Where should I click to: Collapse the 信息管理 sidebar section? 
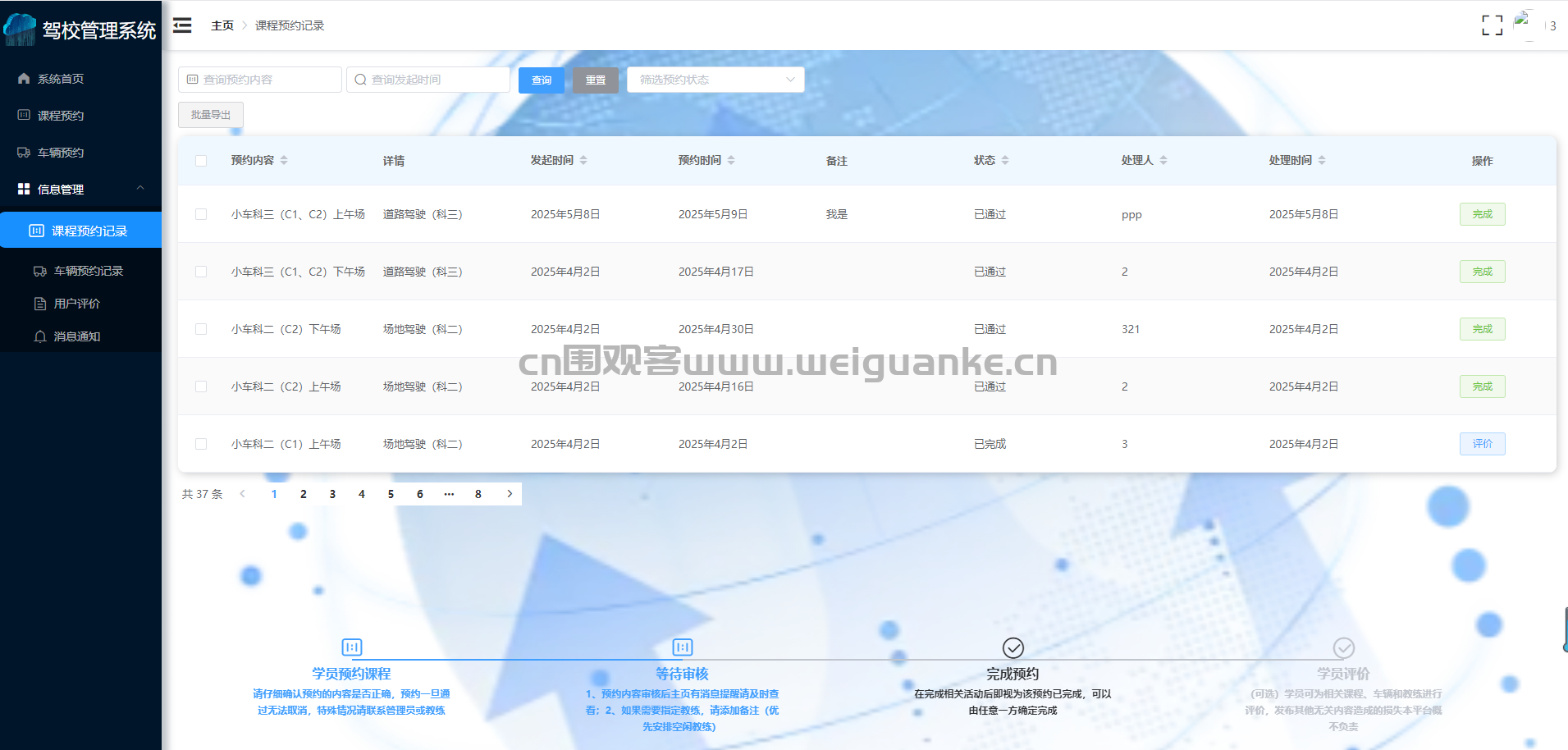(139, 189)
